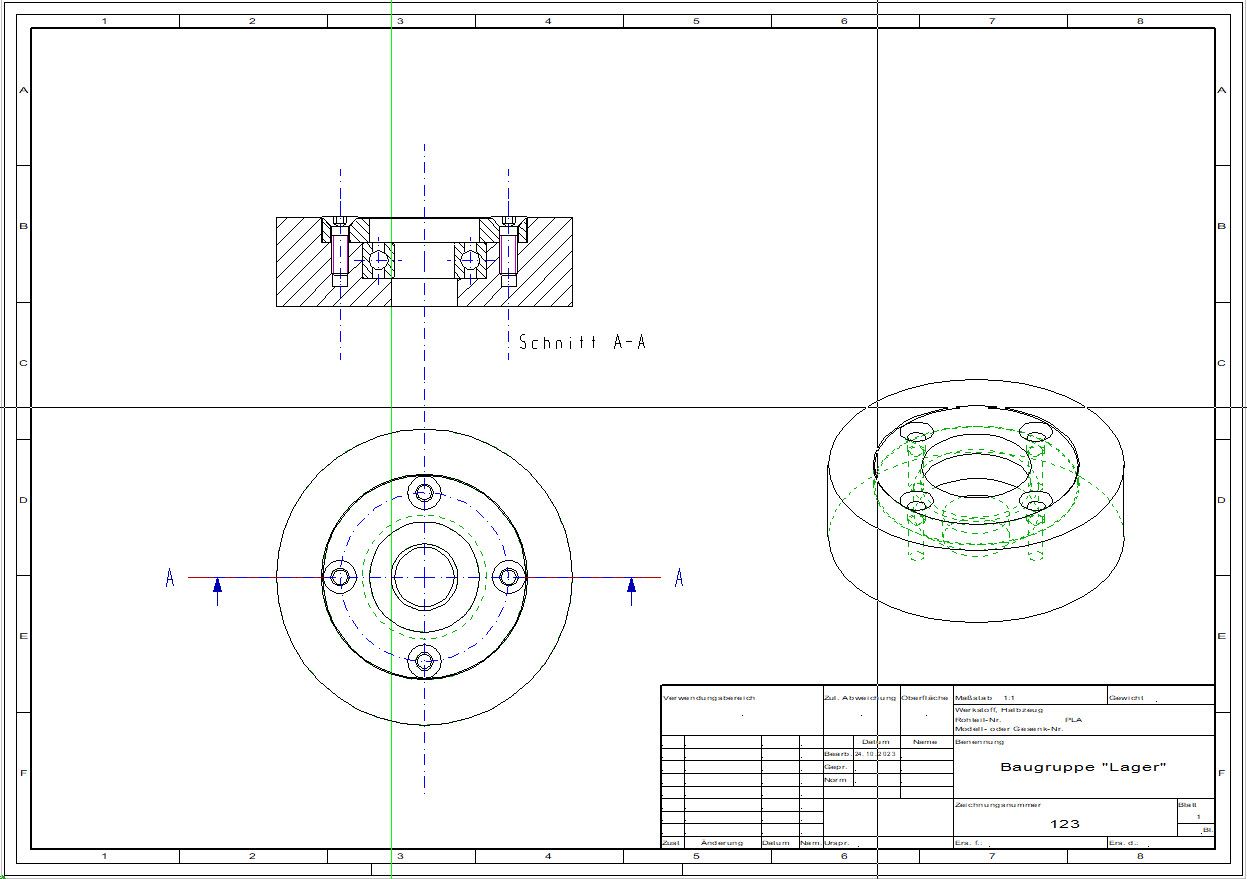Screen dimensions: 1247x879
Task: Click the Verwendungsbereich cell
Action: point(740,710)
